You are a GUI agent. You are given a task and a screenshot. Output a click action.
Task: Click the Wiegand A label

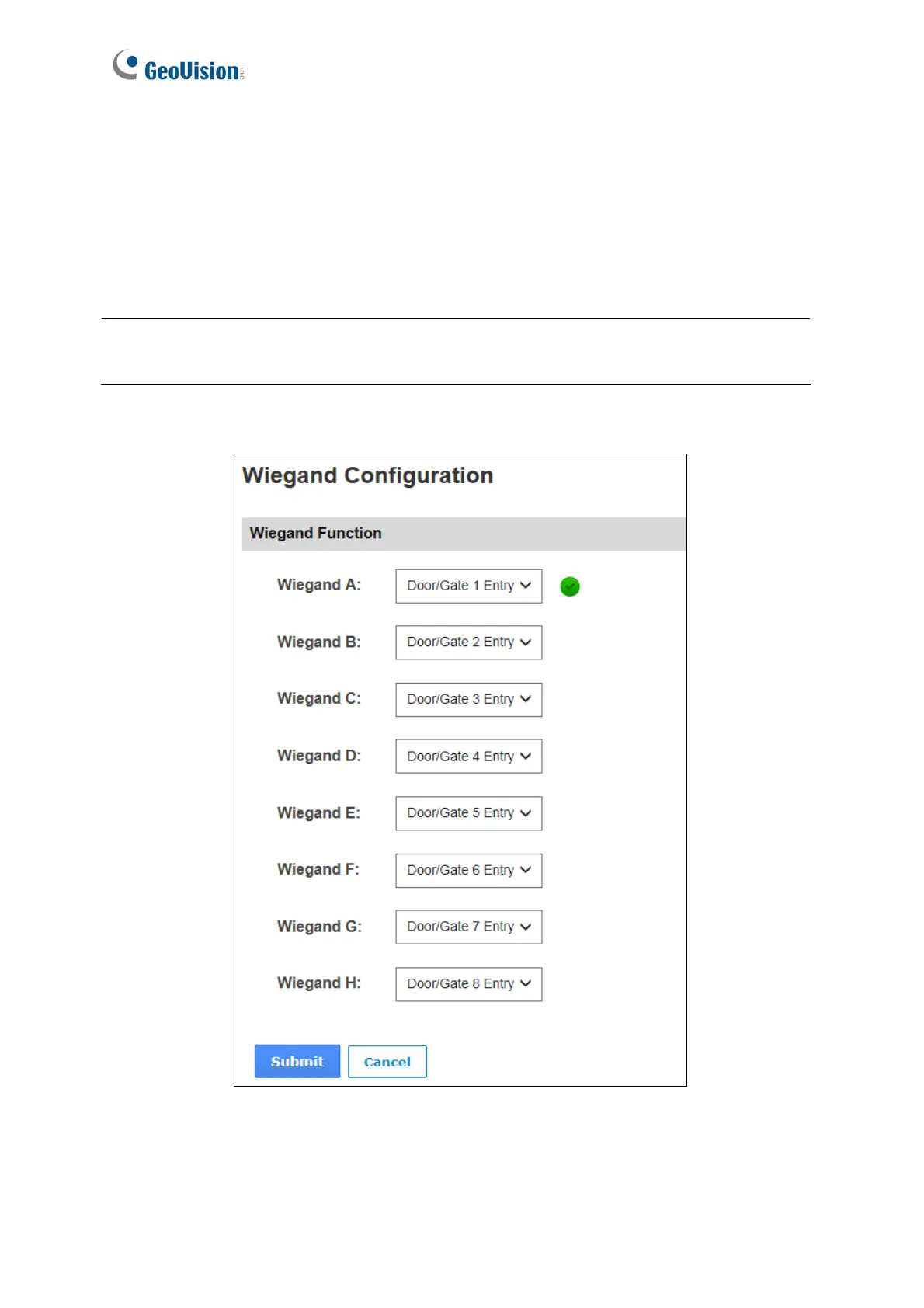(x=319, y=585)
